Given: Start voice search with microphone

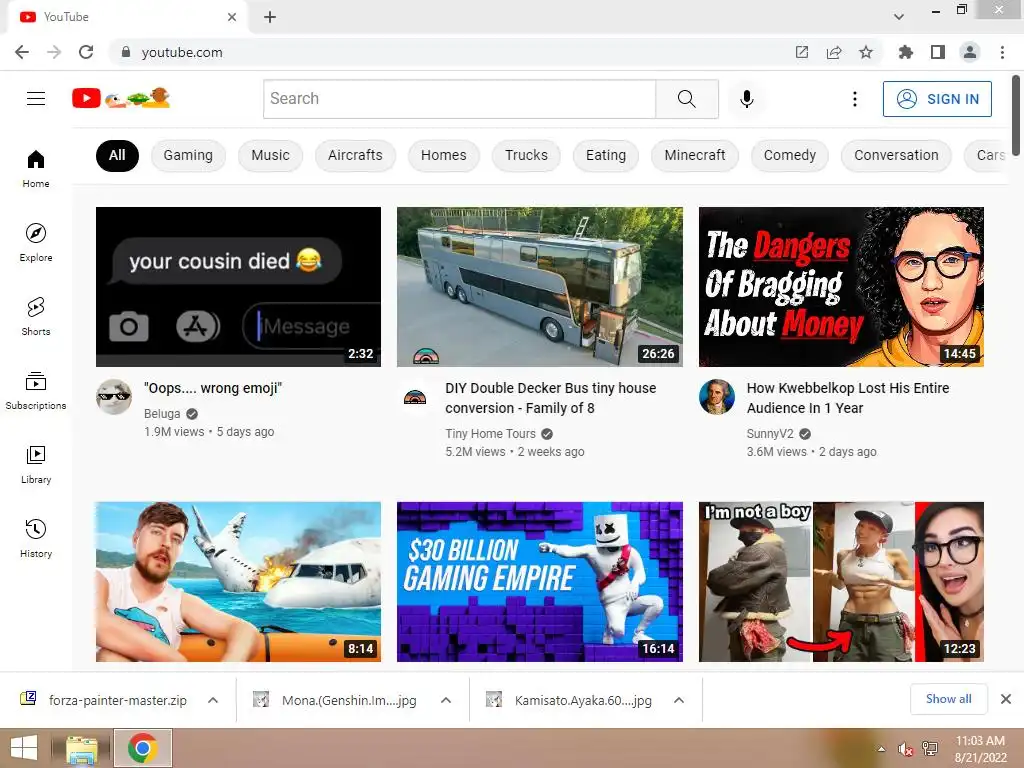Looking at the screenshot, I should [x=746, y=99].
